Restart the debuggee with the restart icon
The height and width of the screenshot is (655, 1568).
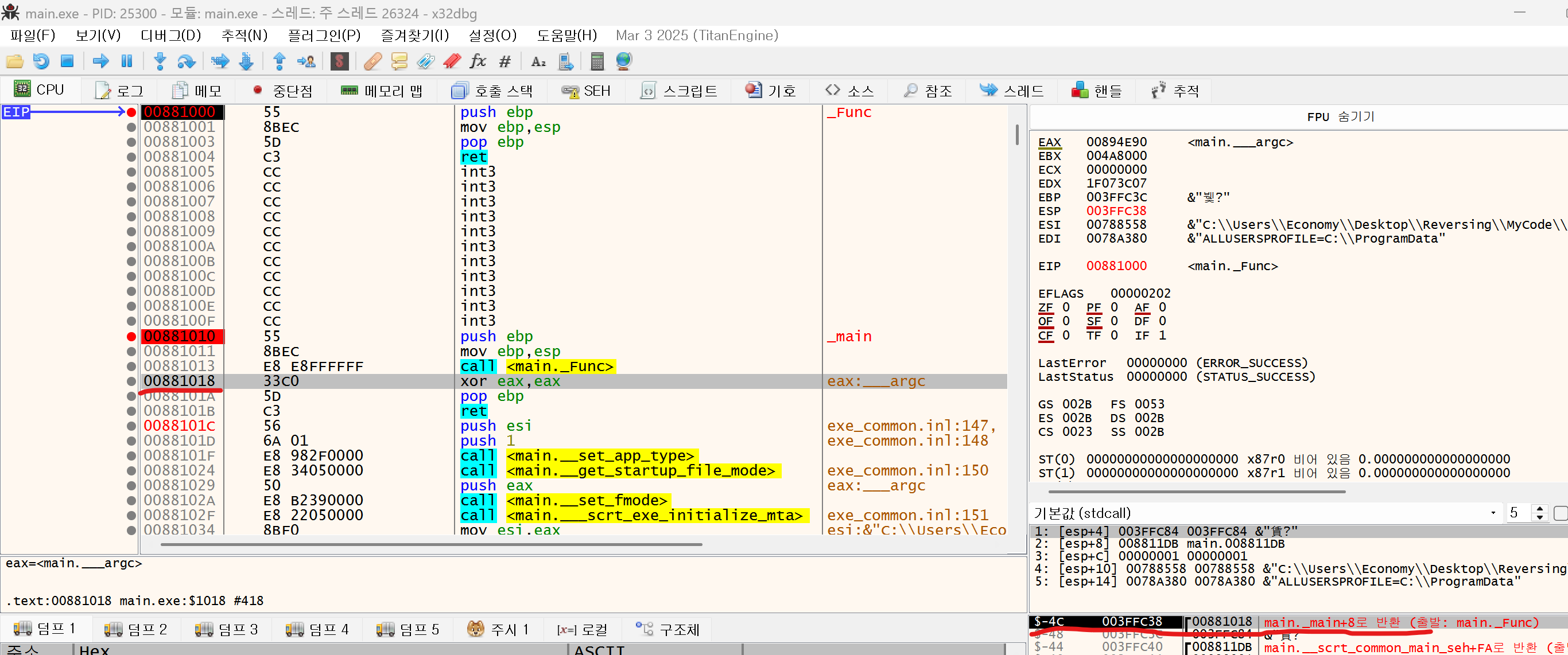tap(41, 61)
